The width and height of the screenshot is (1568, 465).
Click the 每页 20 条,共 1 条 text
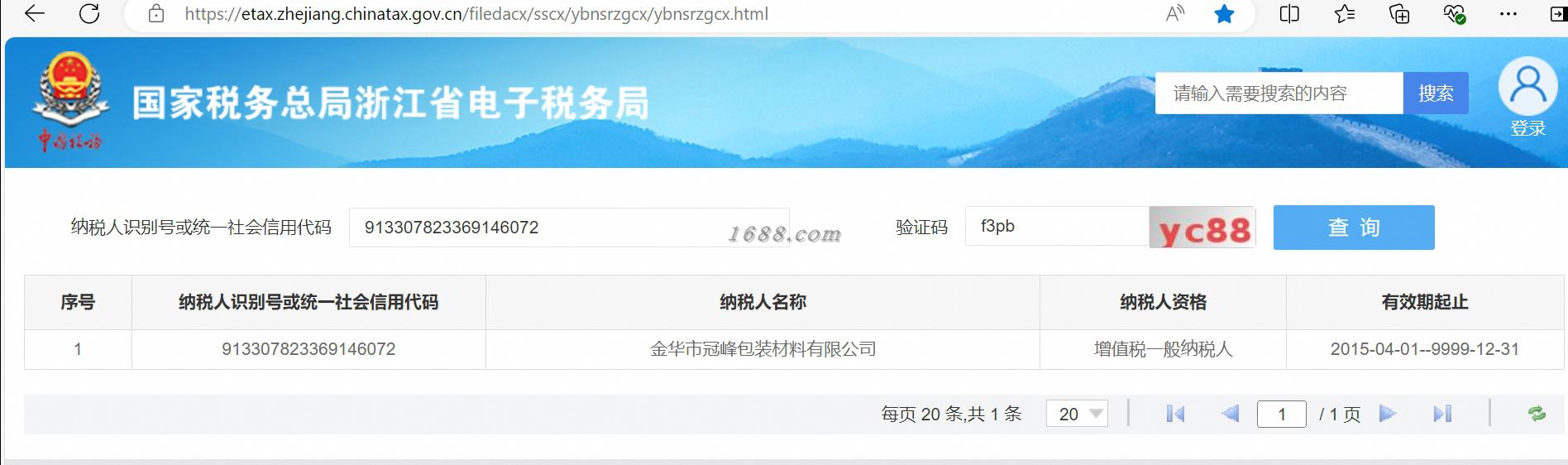[x=951, y=414]
